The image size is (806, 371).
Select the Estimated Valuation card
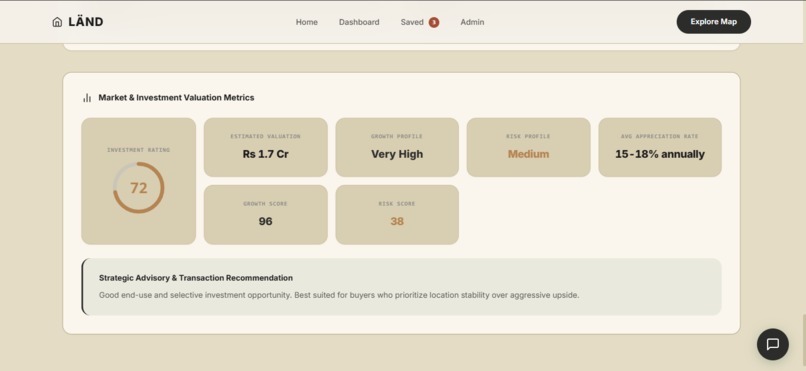point(266,147)
